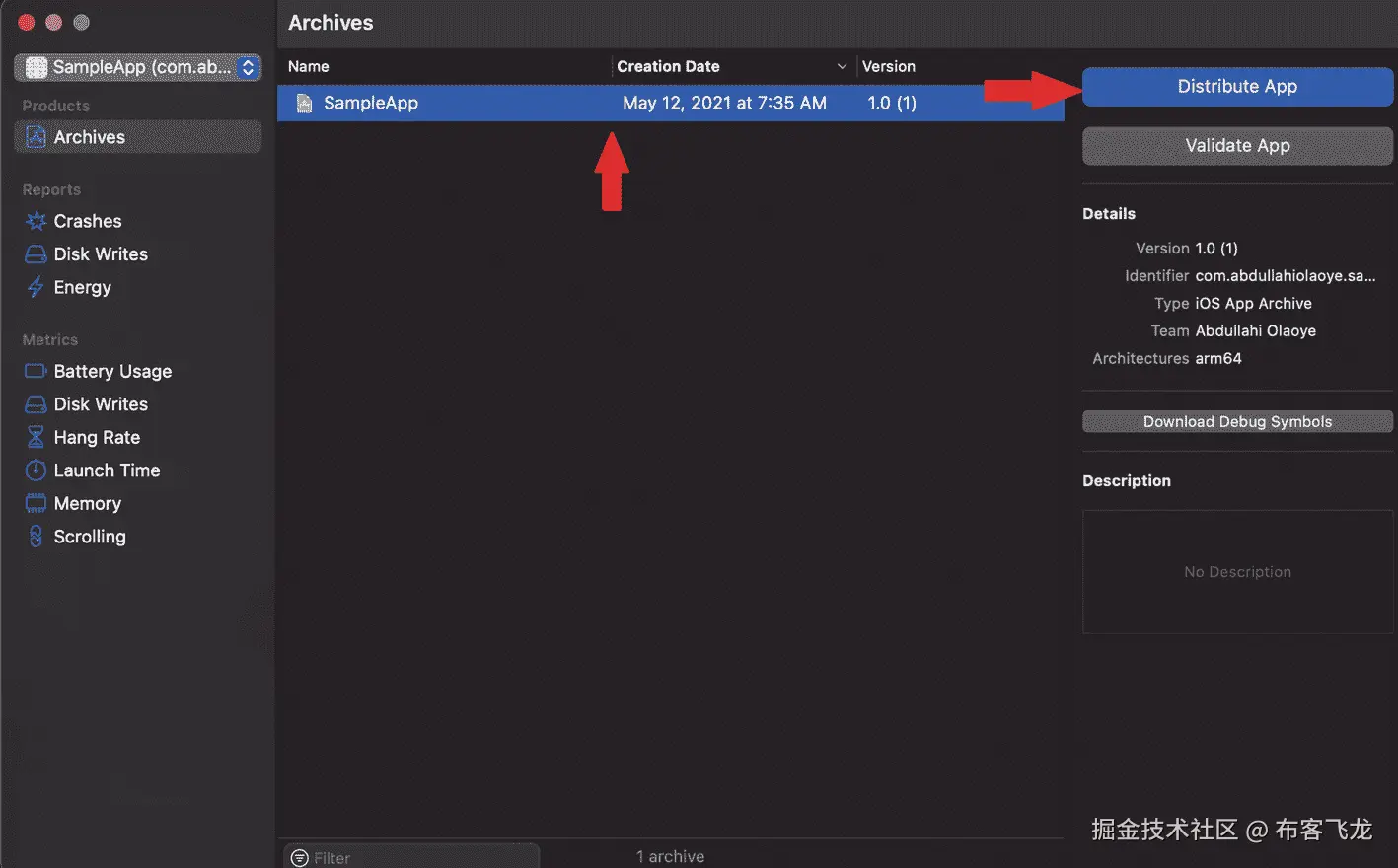This screenshot has height=868, width=1398.
Task: Click the SampleApp archive file icon
Action: [305, 103]
